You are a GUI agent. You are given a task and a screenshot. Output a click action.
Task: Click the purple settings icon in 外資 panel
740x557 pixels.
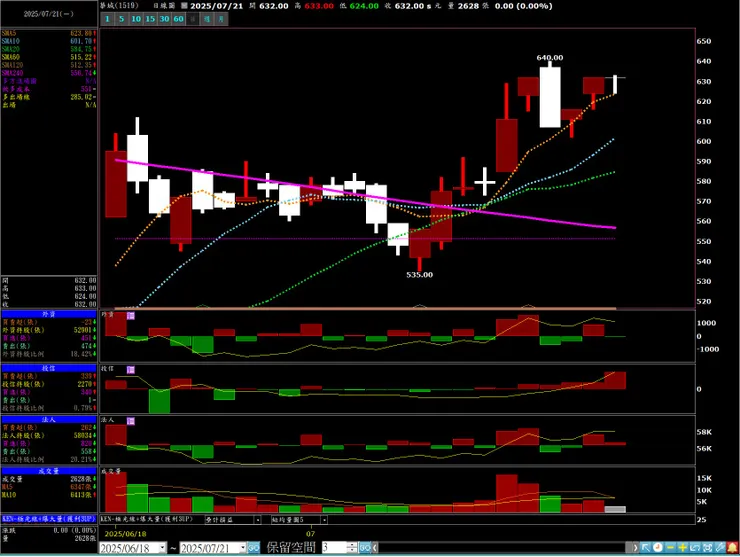[x=131, y=315]
